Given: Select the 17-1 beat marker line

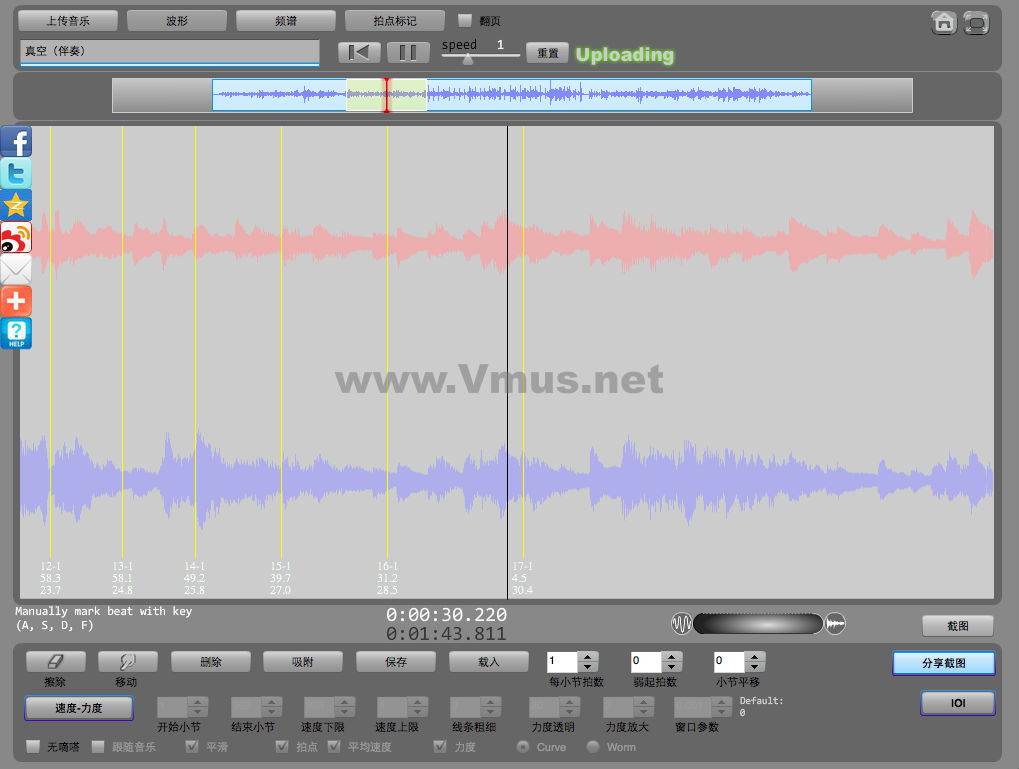Looking at the screenshot, I should 523,341.
